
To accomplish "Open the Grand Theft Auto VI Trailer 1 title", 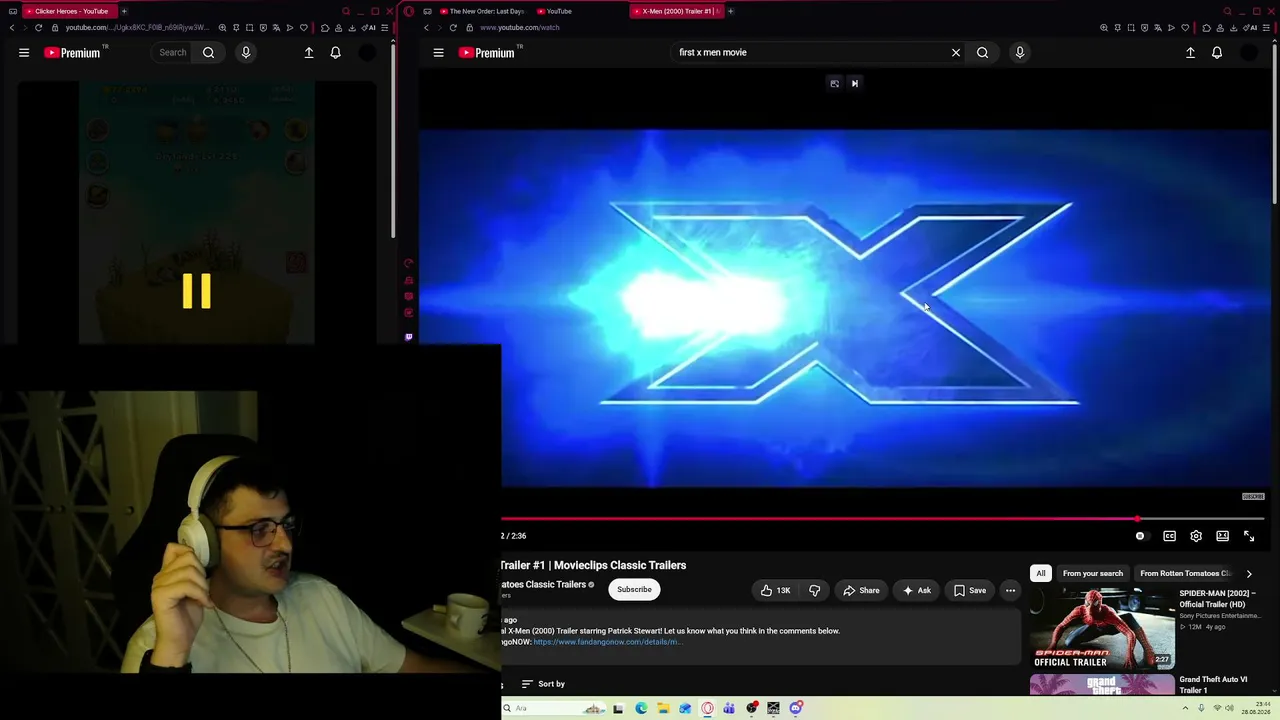I will [1213, 685].
